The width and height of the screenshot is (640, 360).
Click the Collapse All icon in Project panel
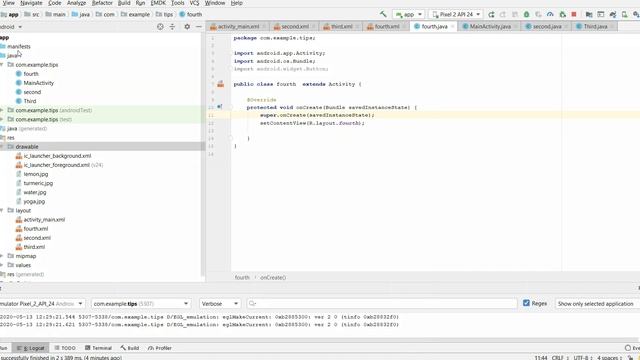(x=172, y=27)
